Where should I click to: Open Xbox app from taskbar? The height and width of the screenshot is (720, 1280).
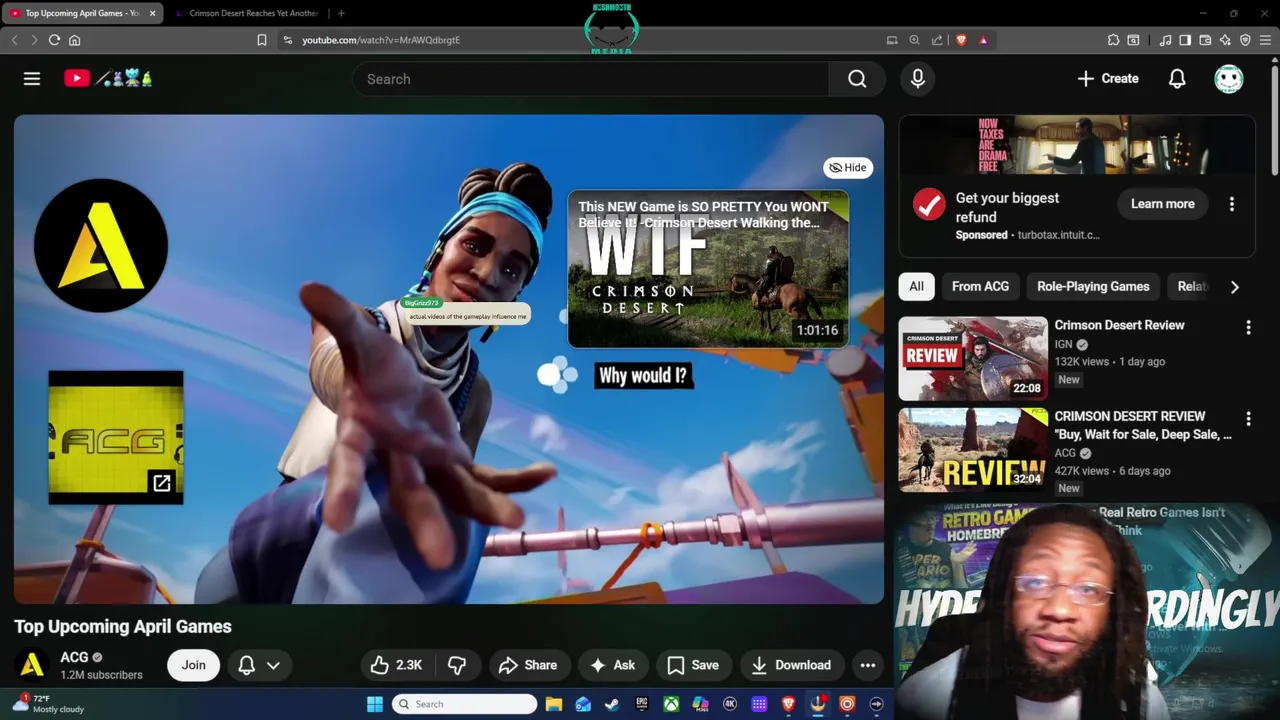[671, 705]
